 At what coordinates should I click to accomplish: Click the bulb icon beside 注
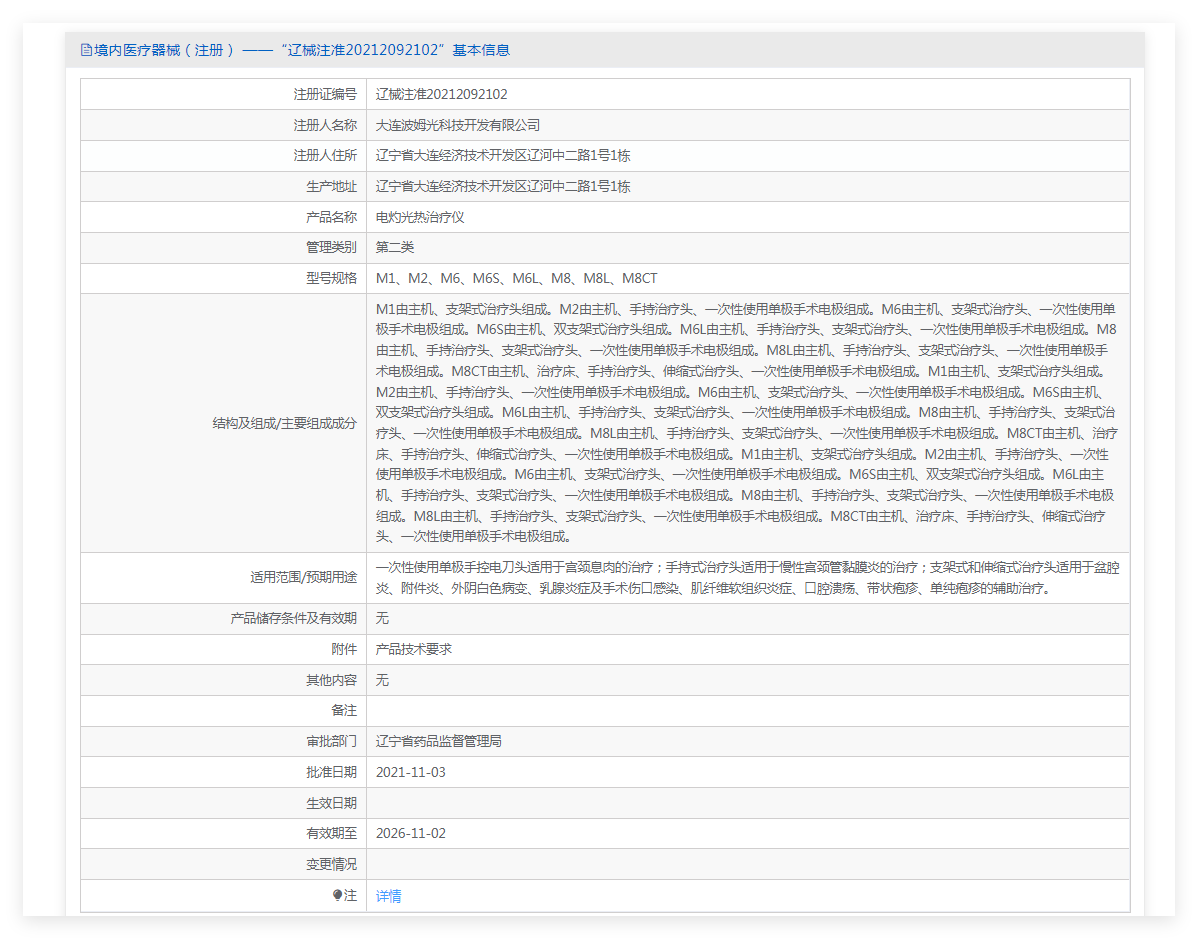click(337, 895)
